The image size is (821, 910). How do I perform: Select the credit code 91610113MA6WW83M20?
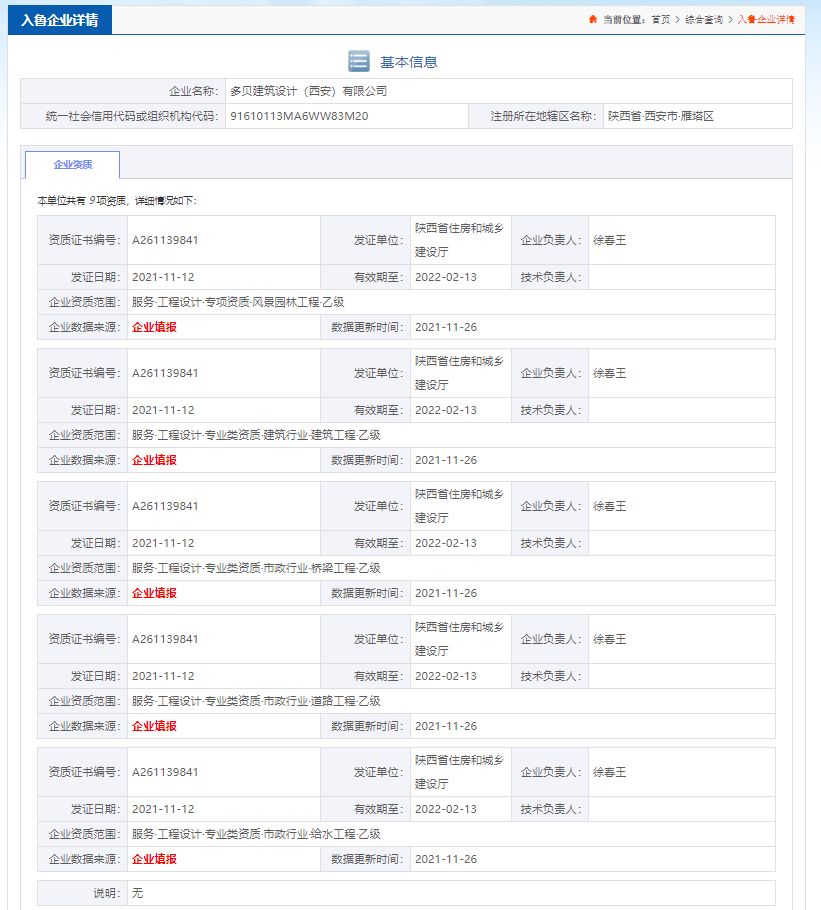pos(299,116)
